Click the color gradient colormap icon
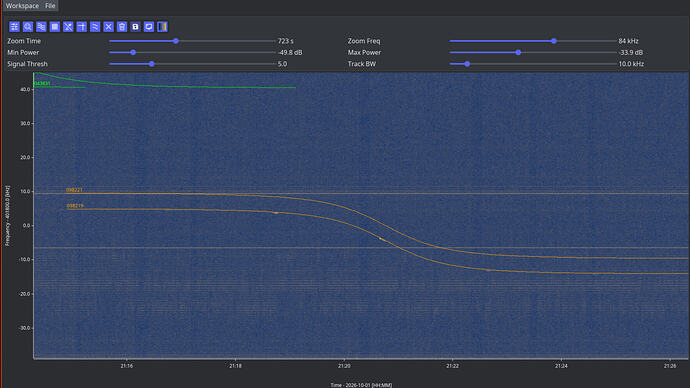Viewport: 690px width, 388px height. (162, 27)
